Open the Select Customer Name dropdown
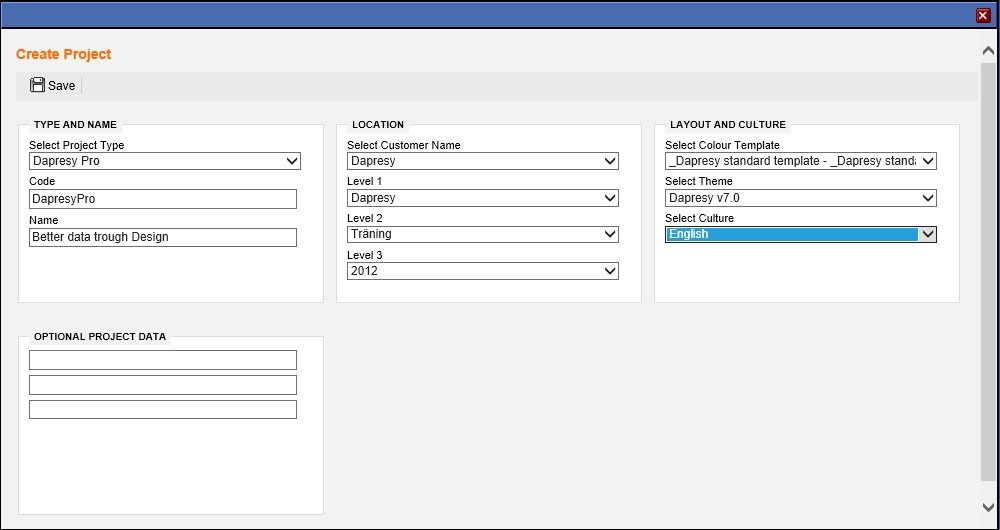Viewport: 1000px width, 530px height. click(x=483, y=161)
